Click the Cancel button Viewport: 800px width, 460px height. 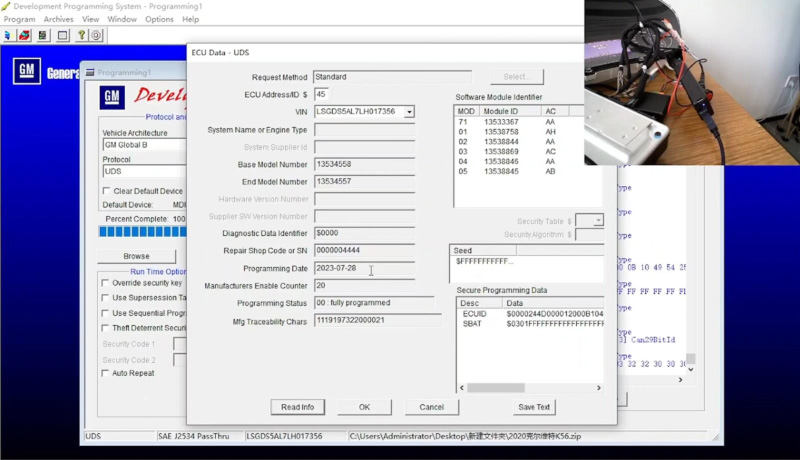tap(432, 407)
